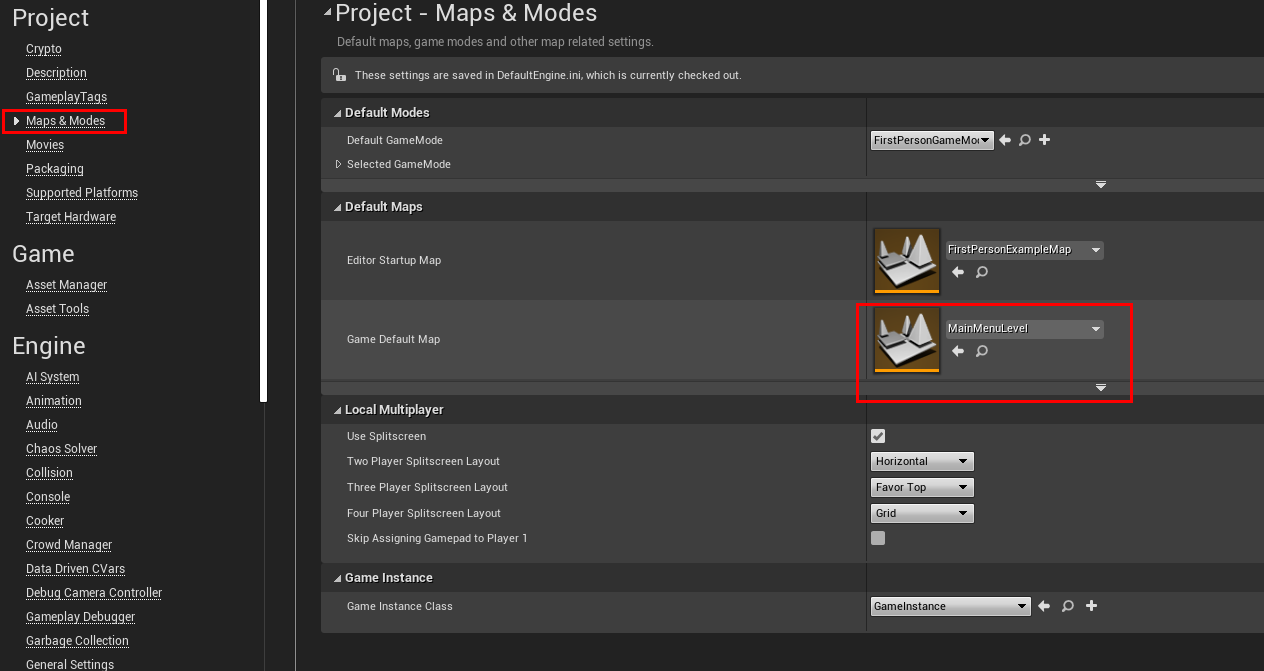Show advanced options under Default Modes
The width and height of the screenshot is (1264, 671).
click(x=1101, y=185)
